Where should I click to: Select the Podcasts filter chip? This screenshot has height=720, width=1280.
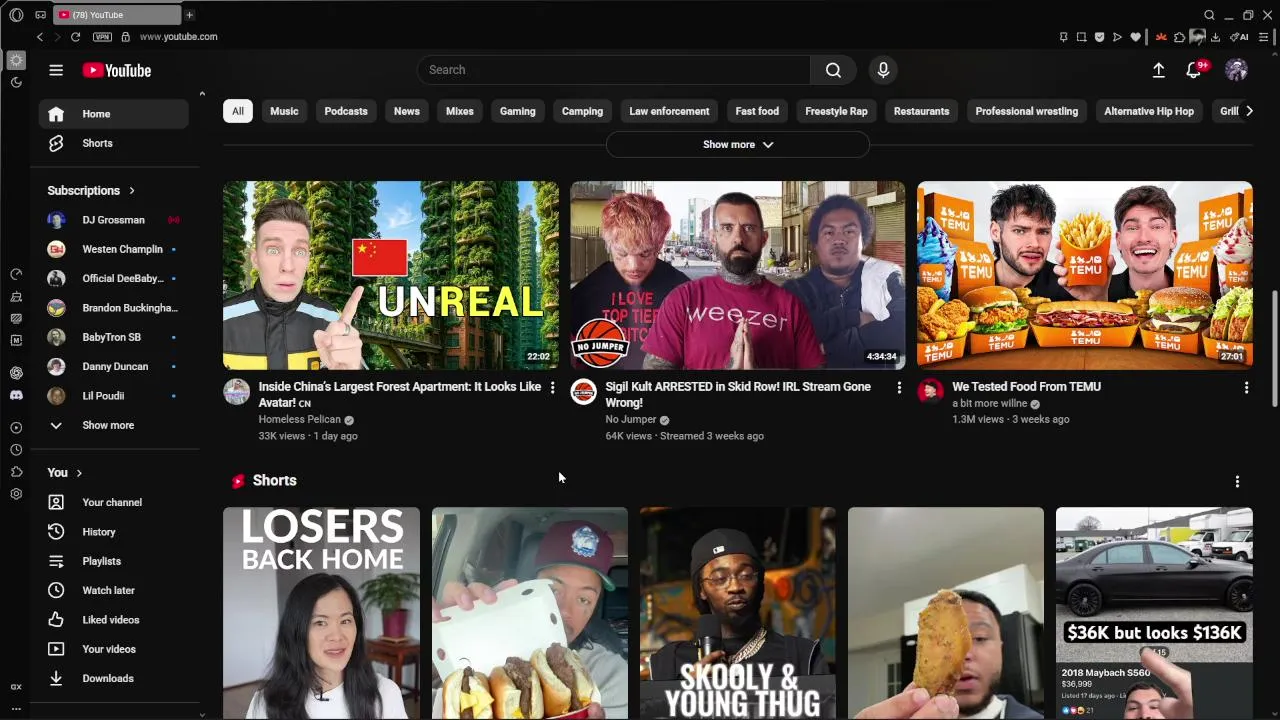pyautogui.click(x=346, y=111)
